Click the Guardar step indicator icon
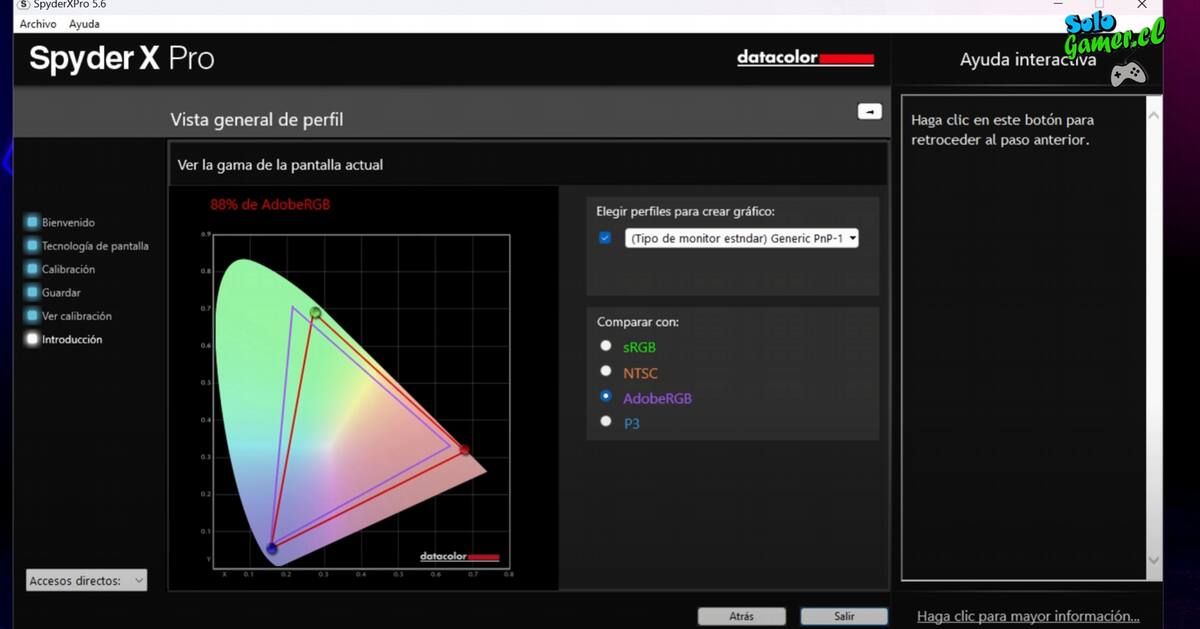The image size is (1200, 629). 33,292
